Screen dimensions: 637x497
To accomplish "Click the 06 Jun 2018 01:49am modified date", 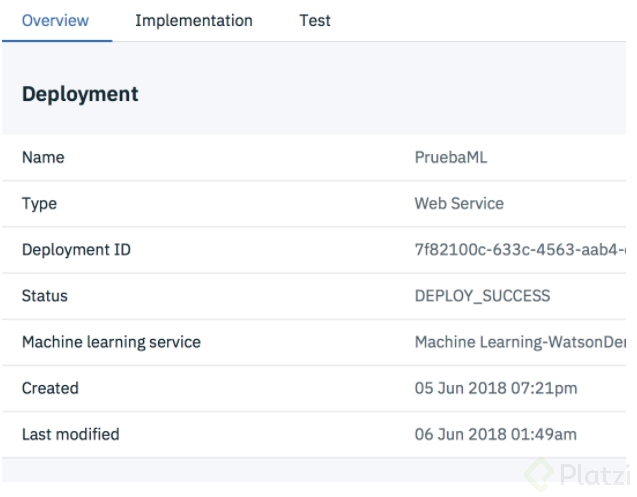I will 495,434.
